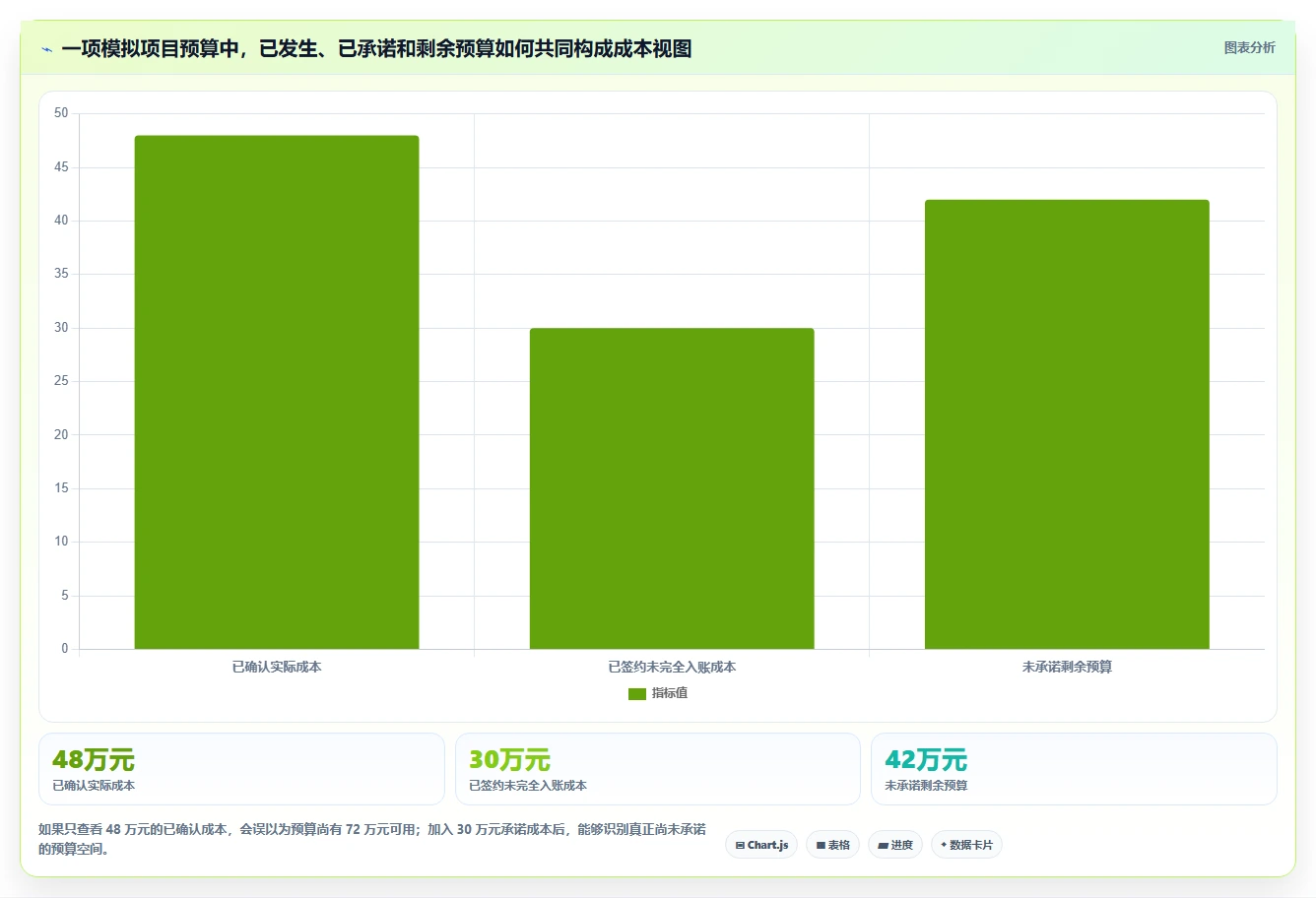Click the icon inside the Chart.js chip

pyautogui.click(x=740, y=846)
